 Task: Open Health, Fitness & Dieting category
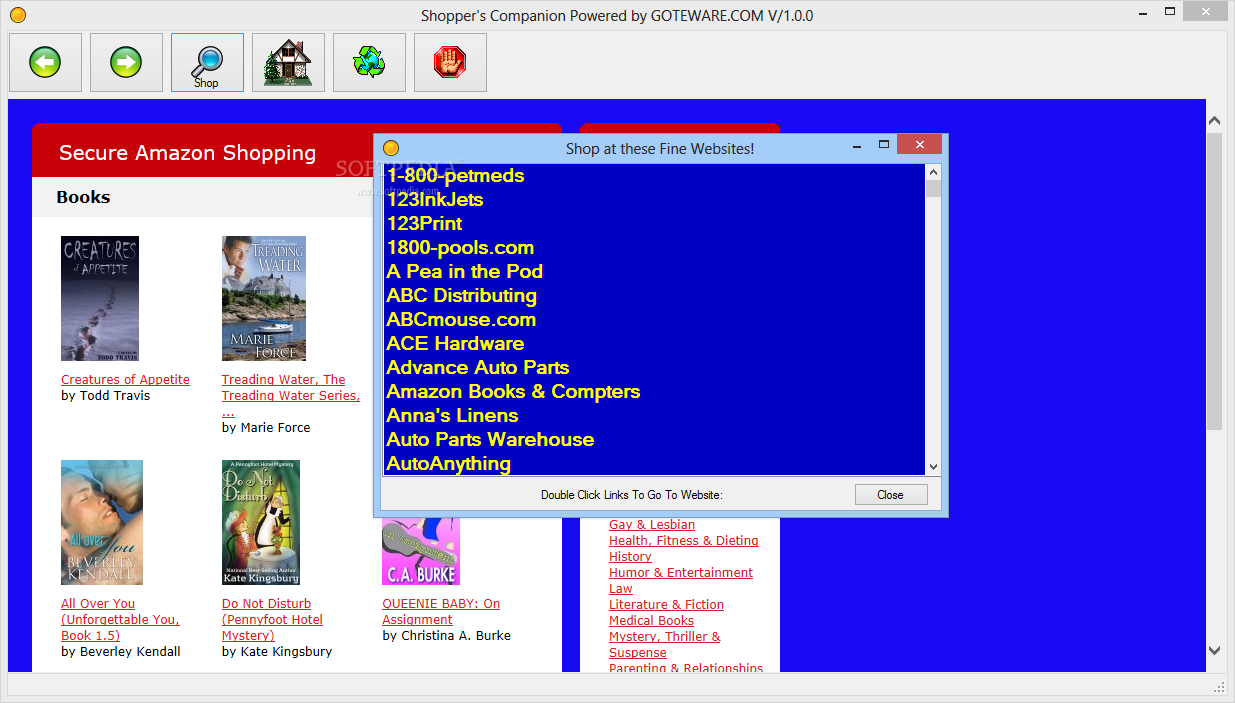point(684,541)
